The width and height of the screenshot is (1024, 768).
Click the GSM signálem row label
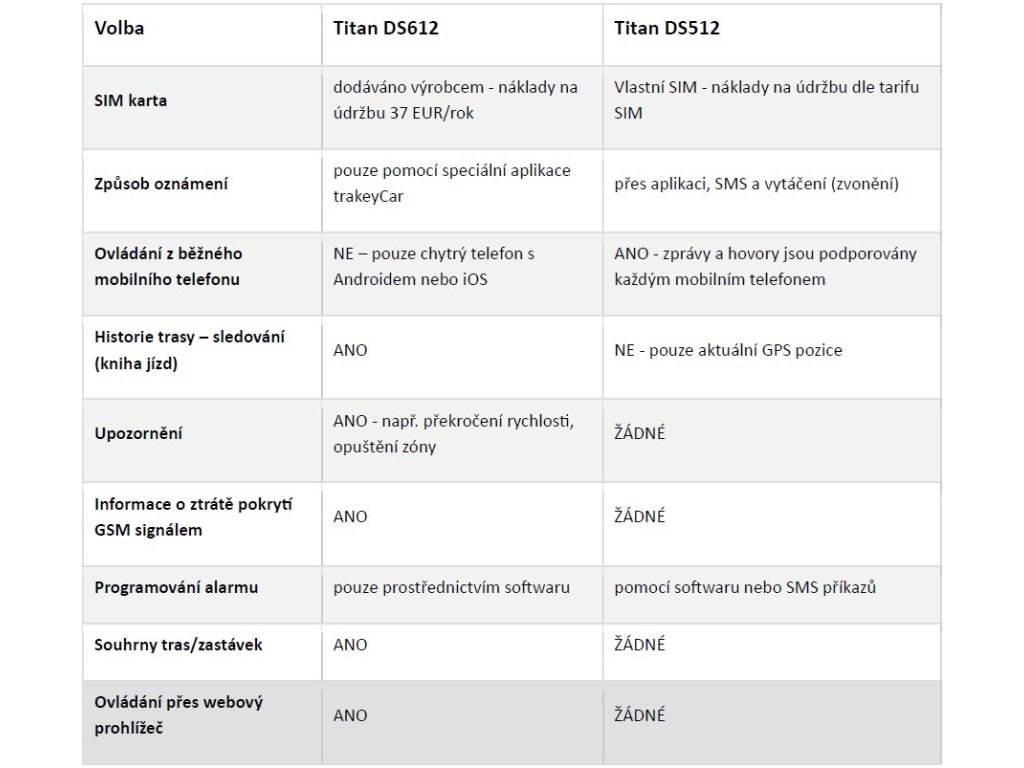(x=193, y=516)
